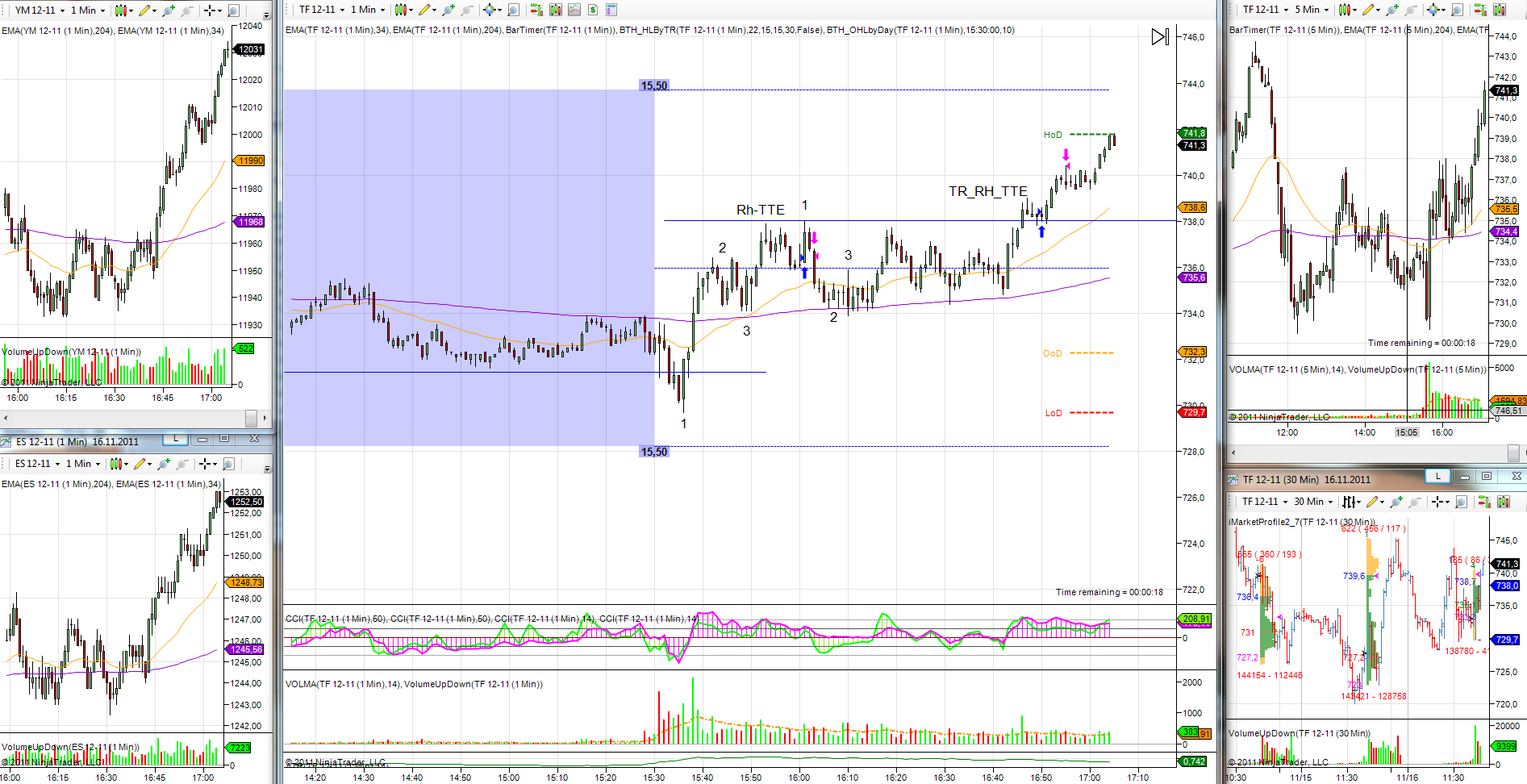Click the scrollbar thumb under YM chart
The height and width of the screenshot is (784, 1527).
pos(251,418)
